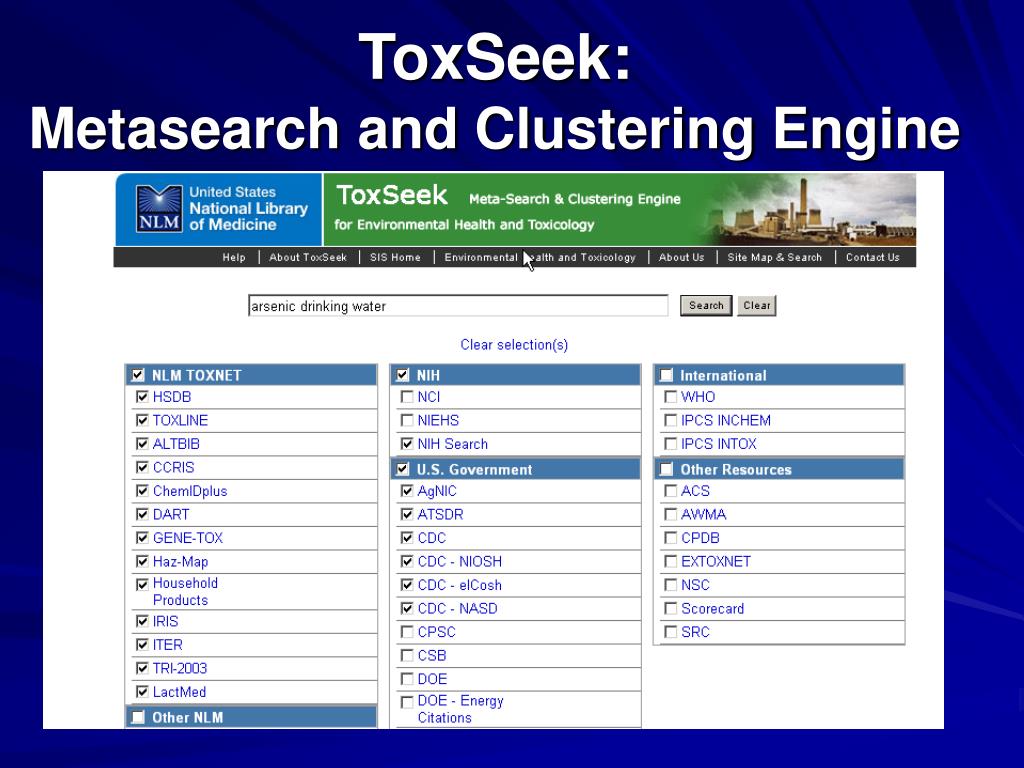Uncheck the AgNIC checkbox
This screenshot has width=1024, height=768.
pos(407,490)
